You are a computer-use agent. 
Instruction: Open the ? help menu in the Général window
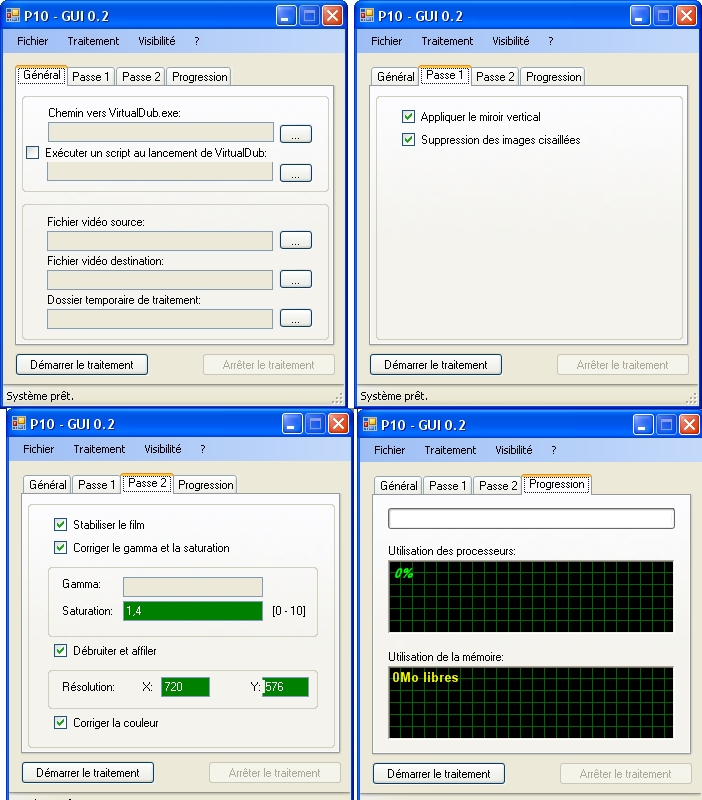point(196,41)
